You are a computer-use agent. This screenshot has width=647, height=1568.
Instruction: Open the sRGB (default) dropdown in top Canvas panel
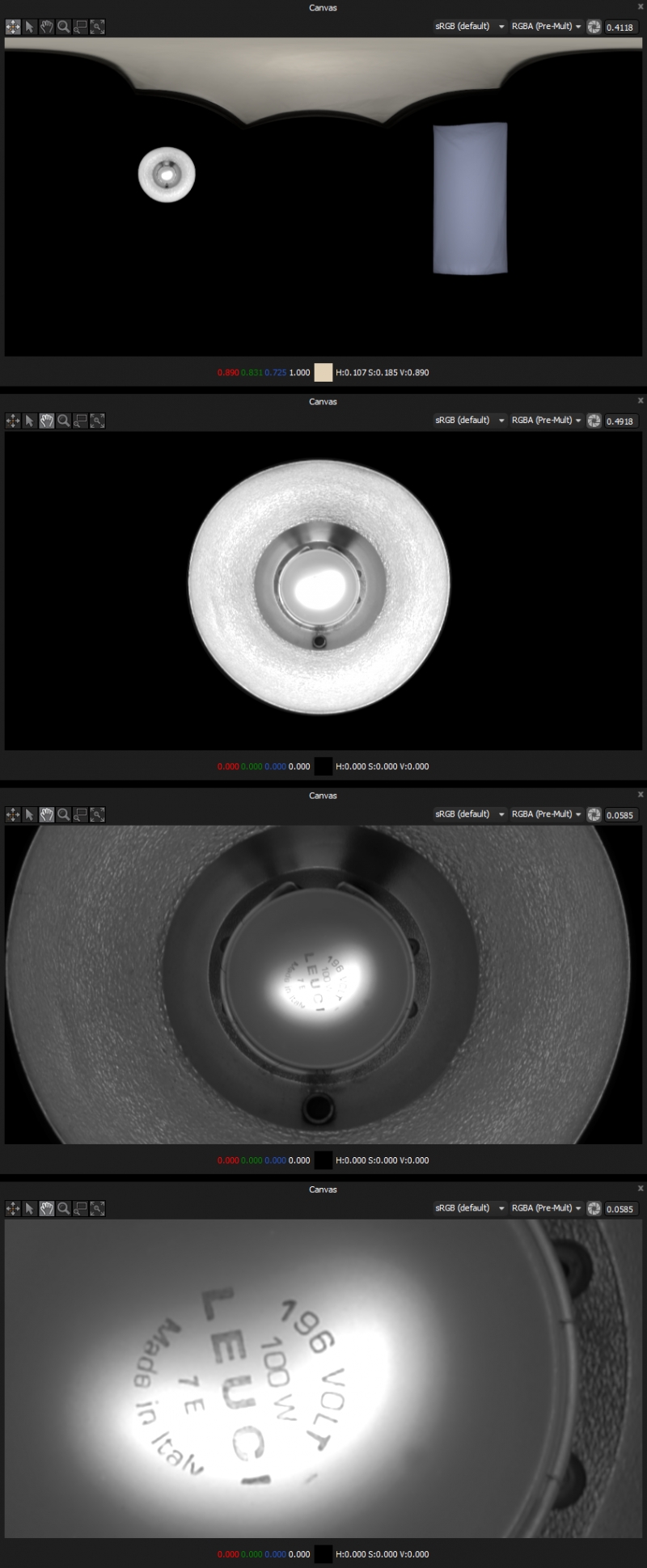(469, 26)
